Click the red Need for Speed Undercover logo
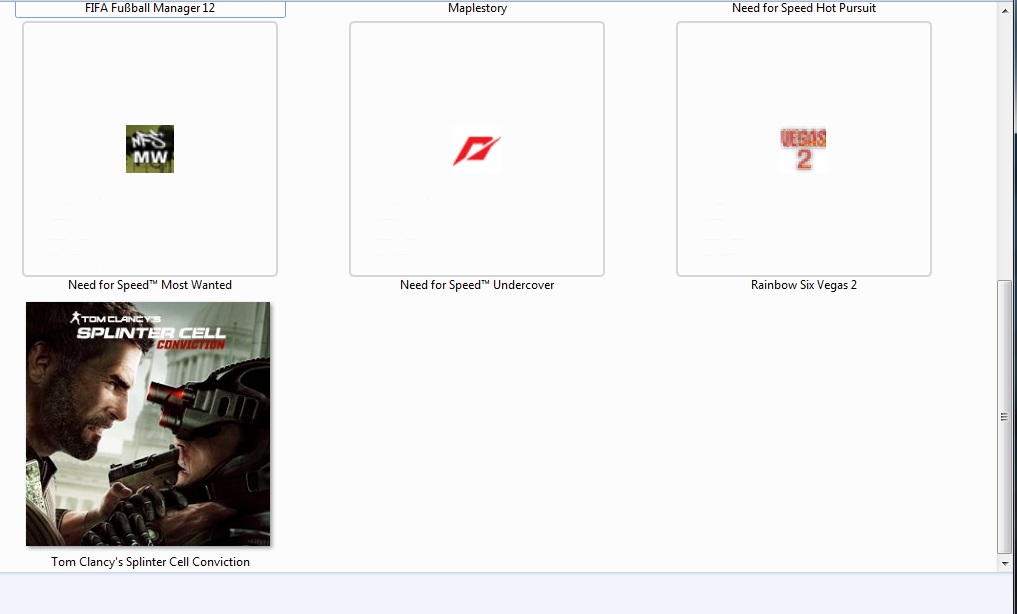This screenshot has width=1017, height=614. (x=476, y=150)
